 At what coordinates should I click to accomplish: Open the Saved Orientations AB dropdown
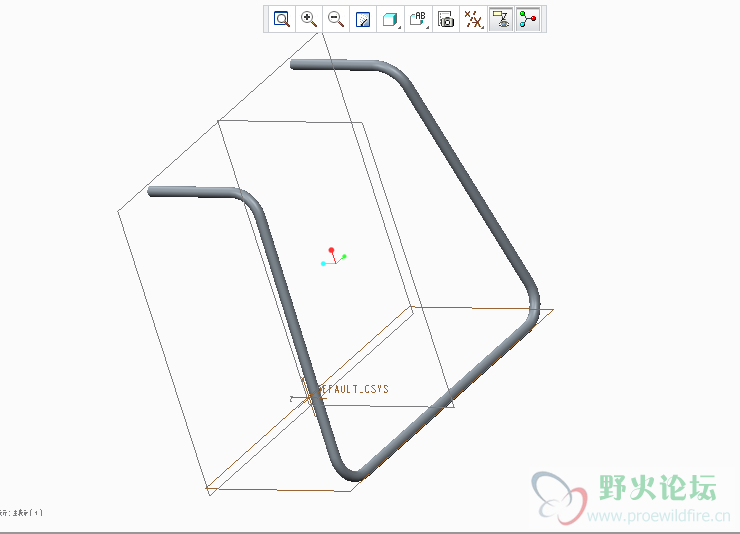point(419,19)
